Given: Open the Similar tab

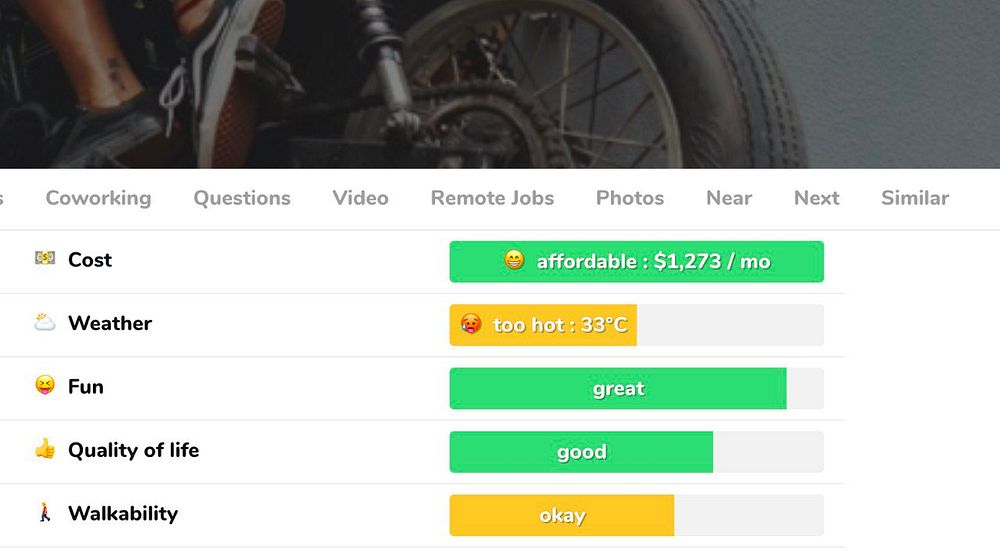Looking at the screenshot, I should coord(914,198).
